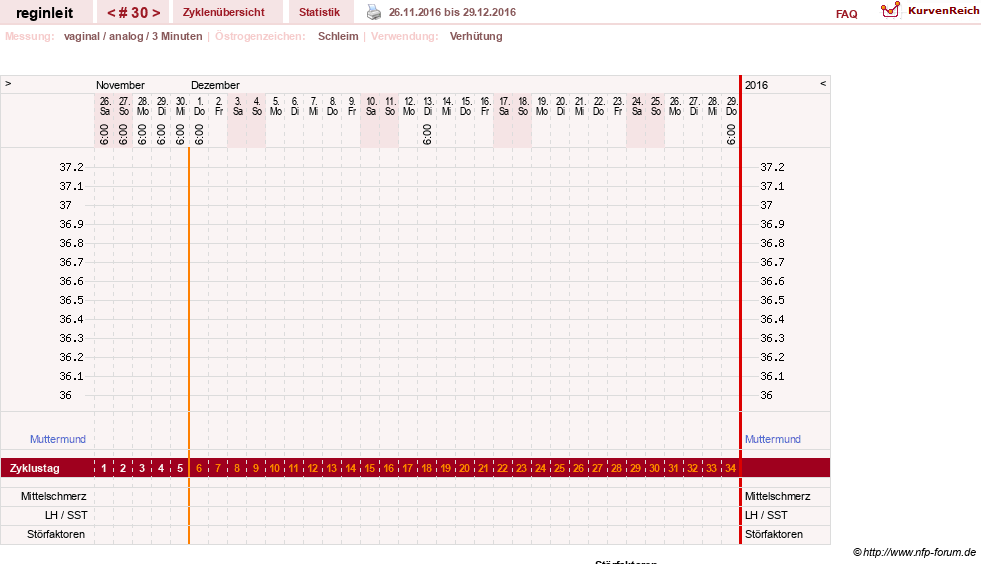Click the 36.5 label on right axis
Screen dimensions: 981x564
(x=772, y=300)
